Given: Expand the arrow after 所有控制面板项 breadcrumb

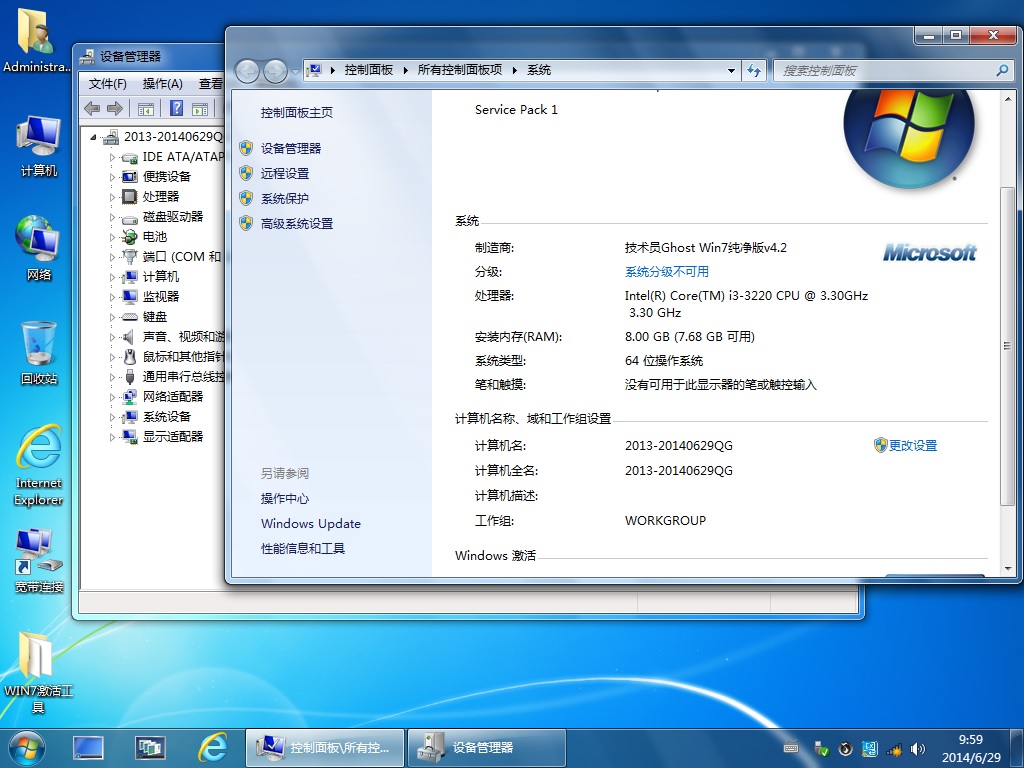Looking at the screenshot, I should [x=515, y=70].
